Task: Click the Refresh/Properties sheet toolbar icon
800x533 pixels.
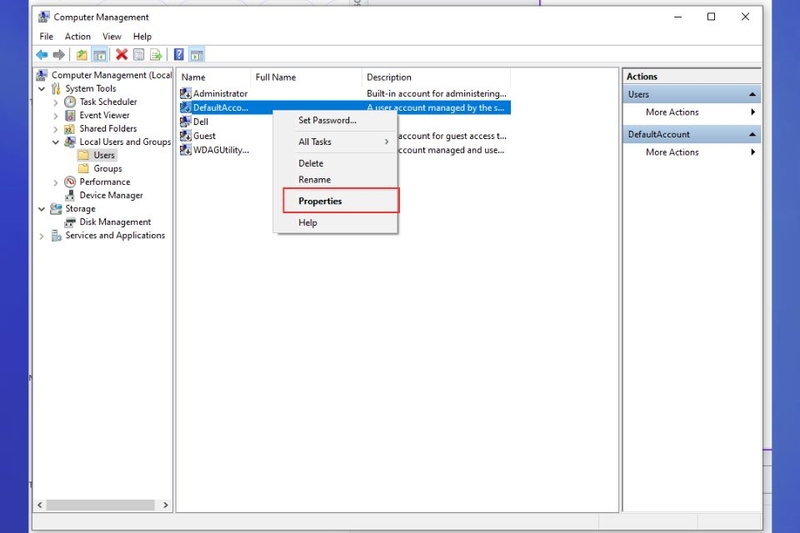Action: [139, 55]
